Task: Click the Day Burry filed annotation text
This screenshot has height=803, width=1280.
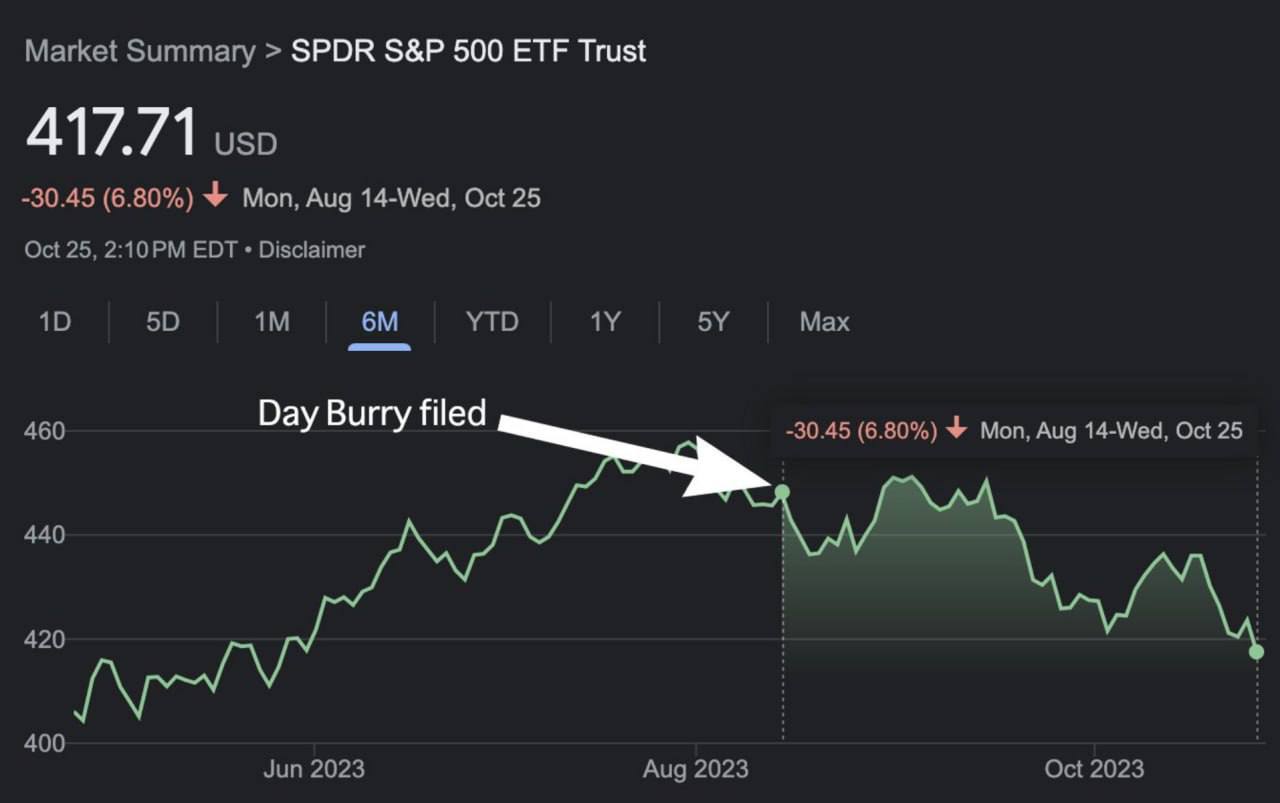Action: [372, 413]
